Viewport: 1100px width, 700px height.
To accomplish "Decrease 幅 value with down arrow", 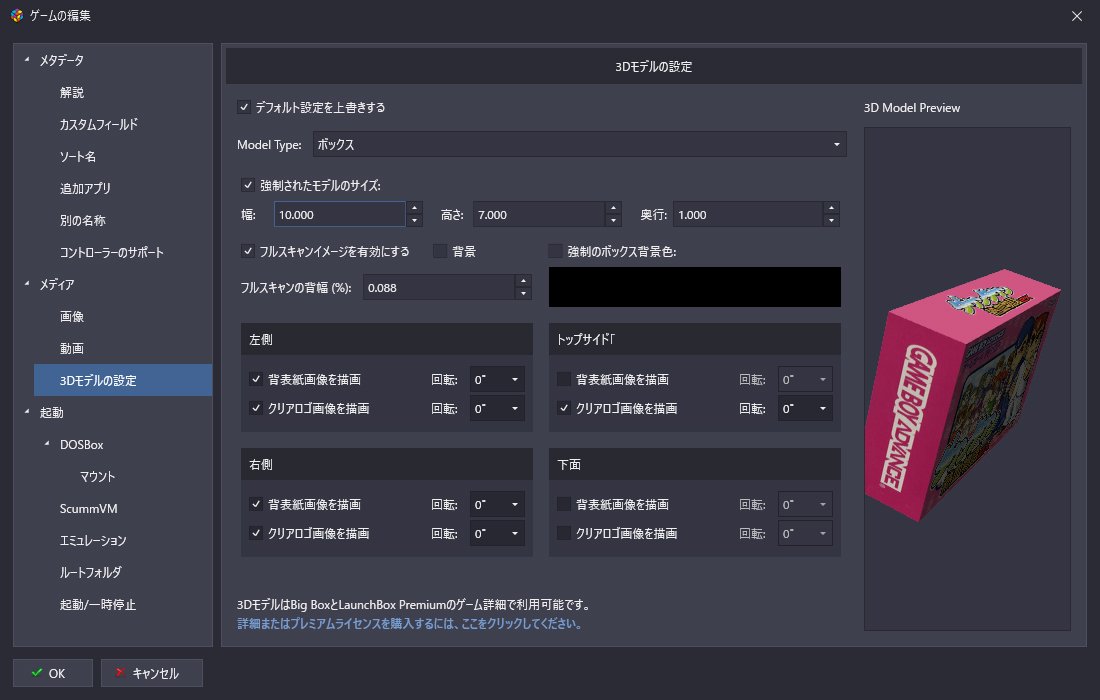I will pyautogui.click(x=415, y=220).
